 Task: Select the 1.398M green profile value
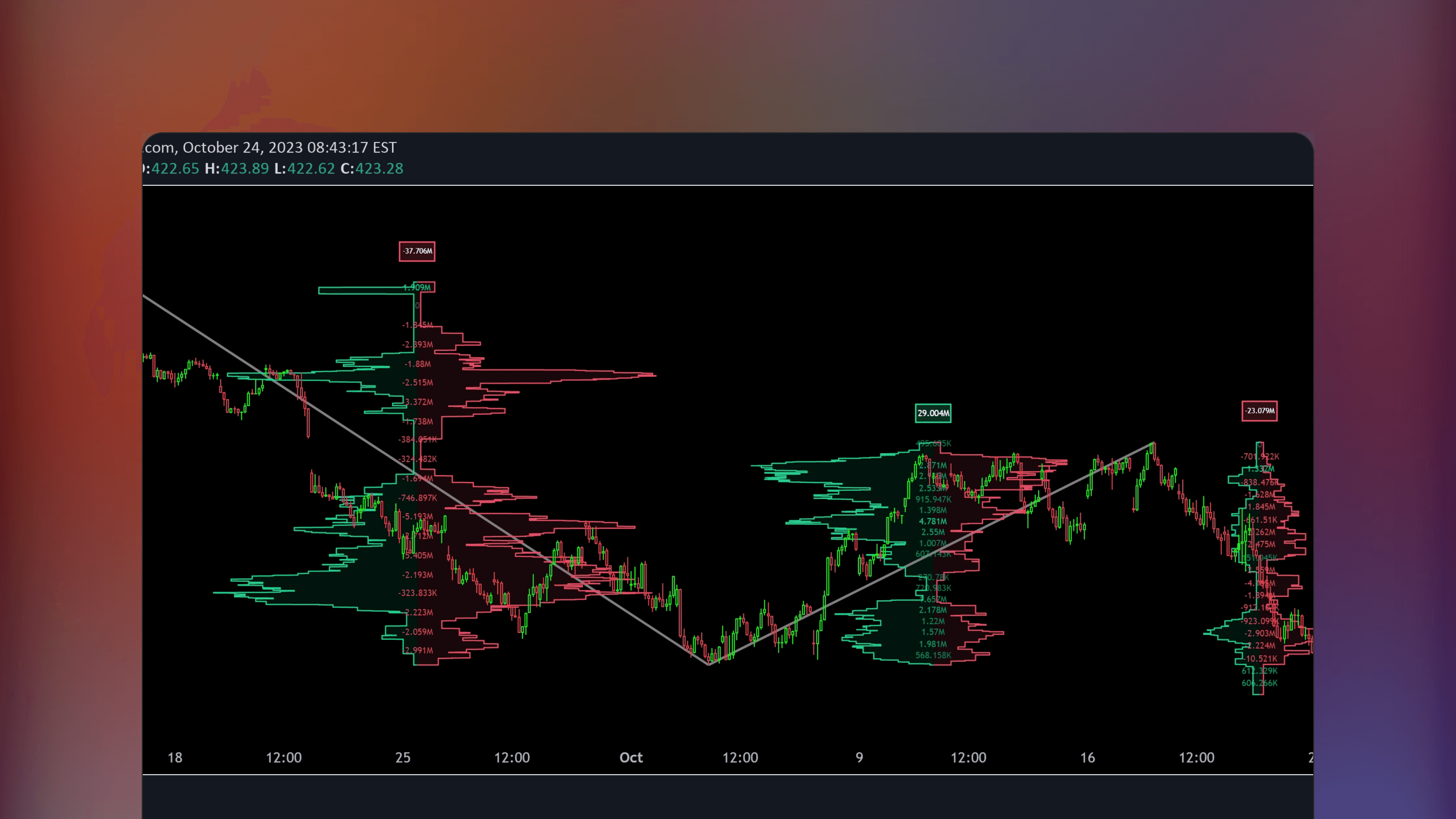[x=933, y=511]
